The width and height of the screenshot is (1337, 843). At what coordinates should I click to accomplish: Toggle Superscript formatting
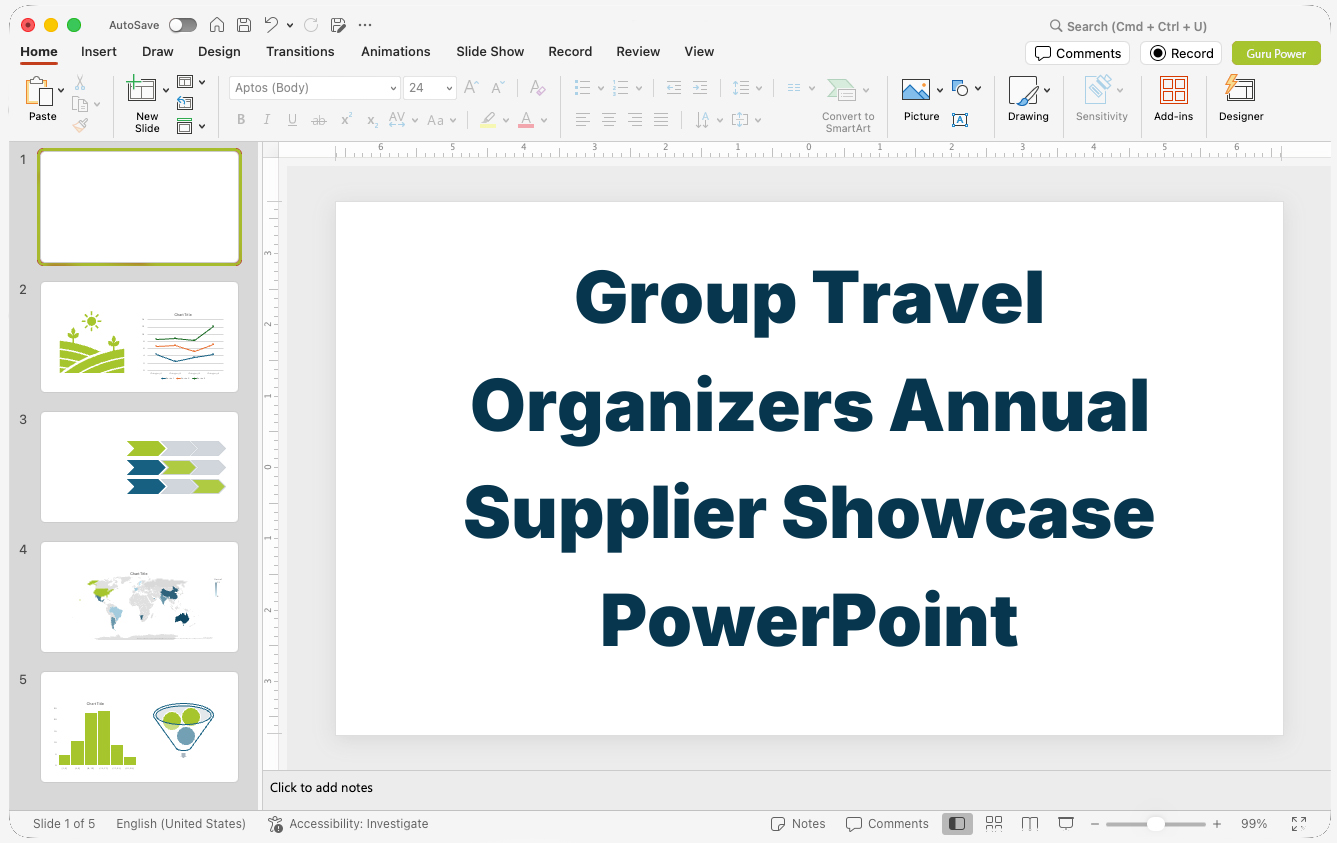point(346,120)
